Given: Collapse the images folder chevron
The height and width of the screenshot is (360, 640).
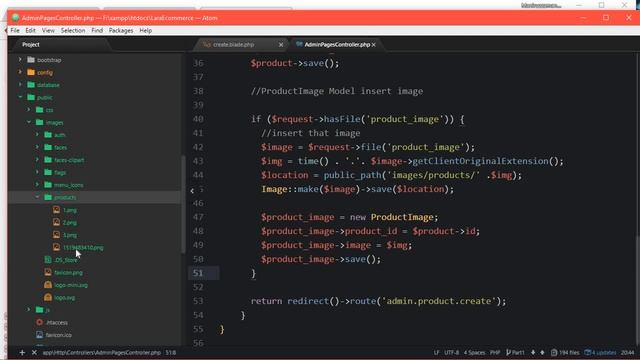Looking at the screenshot, I should pos(29,122).
